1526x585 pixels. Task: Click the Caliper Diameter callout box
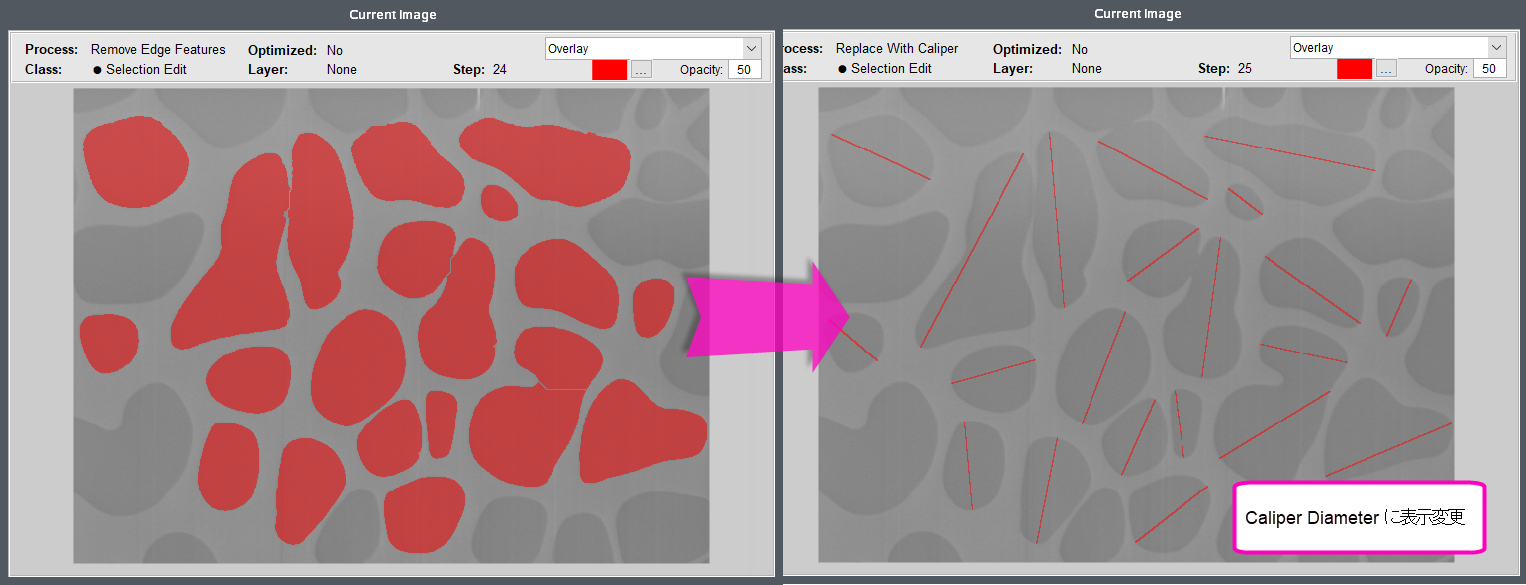[x=1359, y=517]
